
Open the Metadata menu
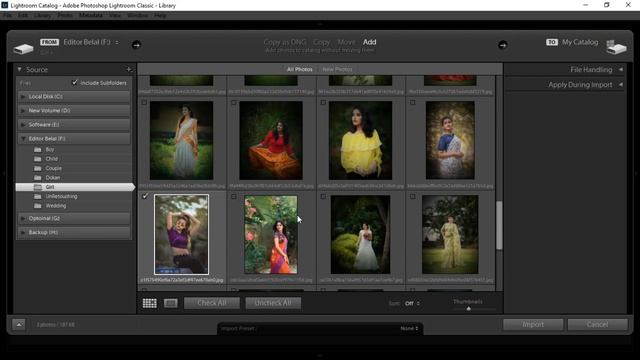[x=91, y=15]
